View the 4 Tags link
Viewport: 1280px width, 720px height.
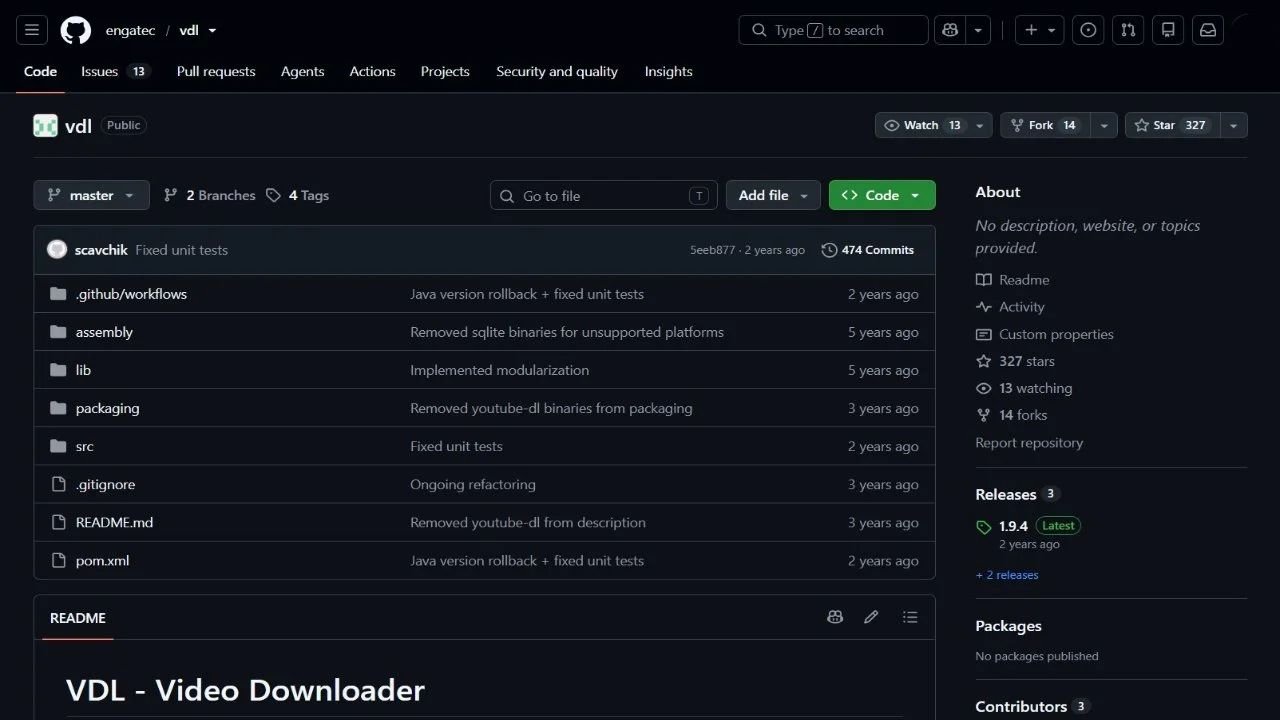coord(297,195)
